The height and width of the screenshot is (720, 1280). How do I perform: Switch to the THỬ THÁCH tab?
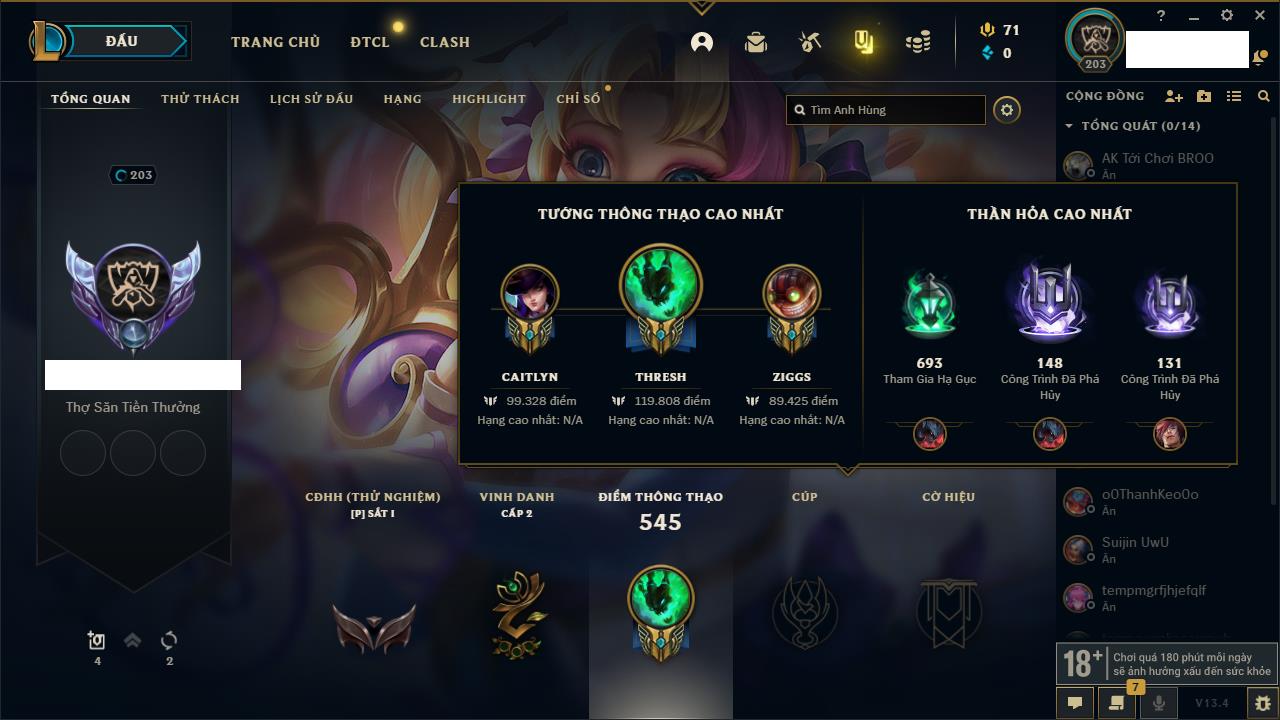click(200, 99)
